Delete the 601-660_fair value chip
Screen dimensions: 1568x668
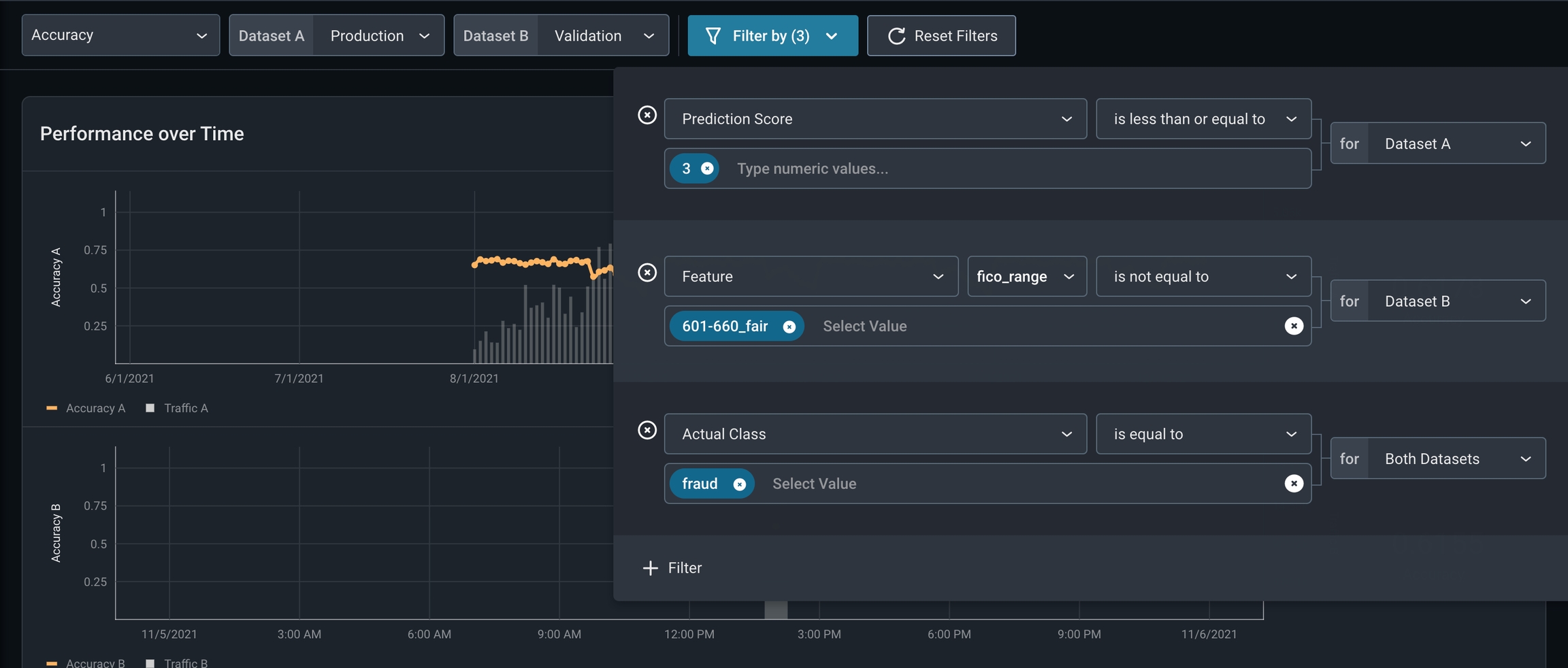tap(789, 327)
